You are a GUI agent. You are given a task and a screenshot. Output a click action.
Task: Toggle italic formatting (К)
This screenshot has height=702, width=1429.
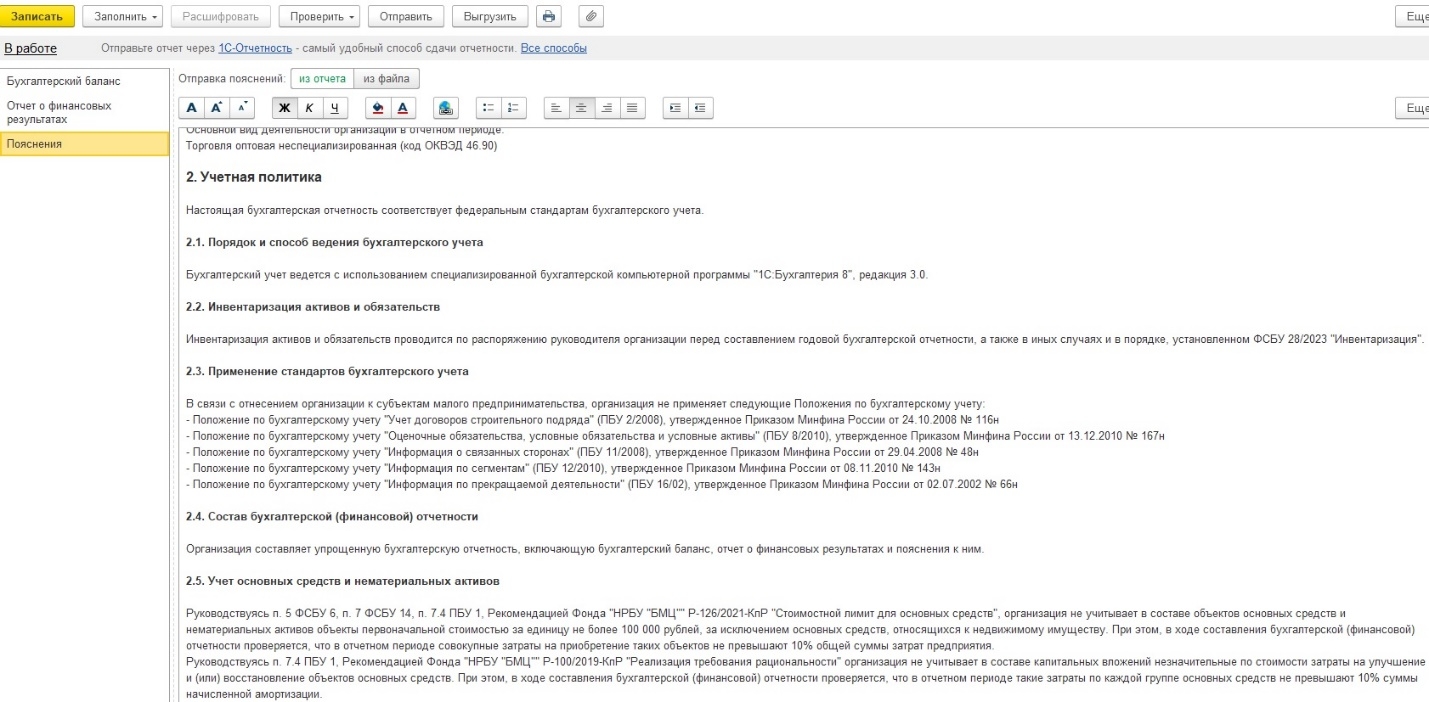pyautogui.click(x=309, y=108)
